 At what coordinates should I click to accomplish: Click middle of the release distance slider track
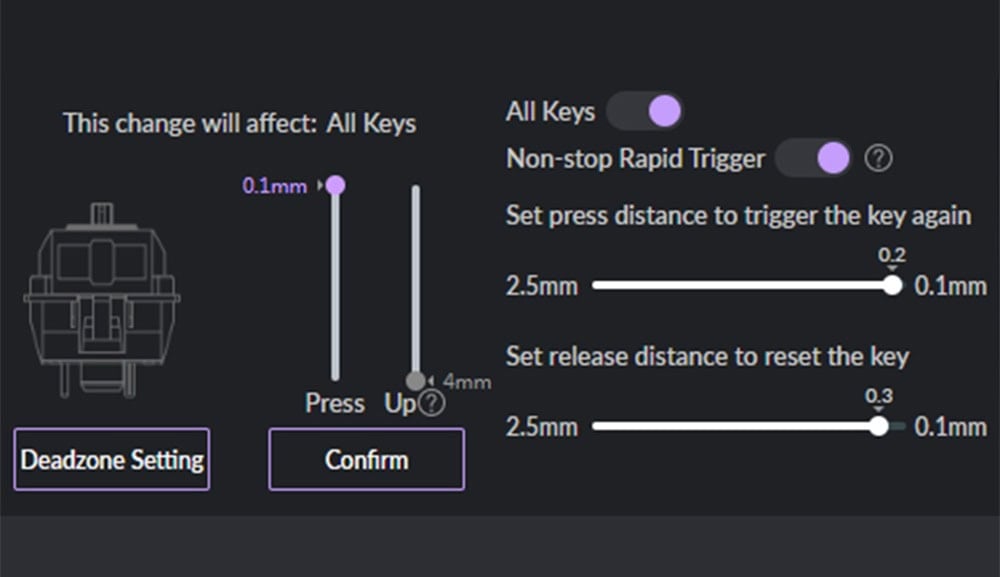pos(749,426)
